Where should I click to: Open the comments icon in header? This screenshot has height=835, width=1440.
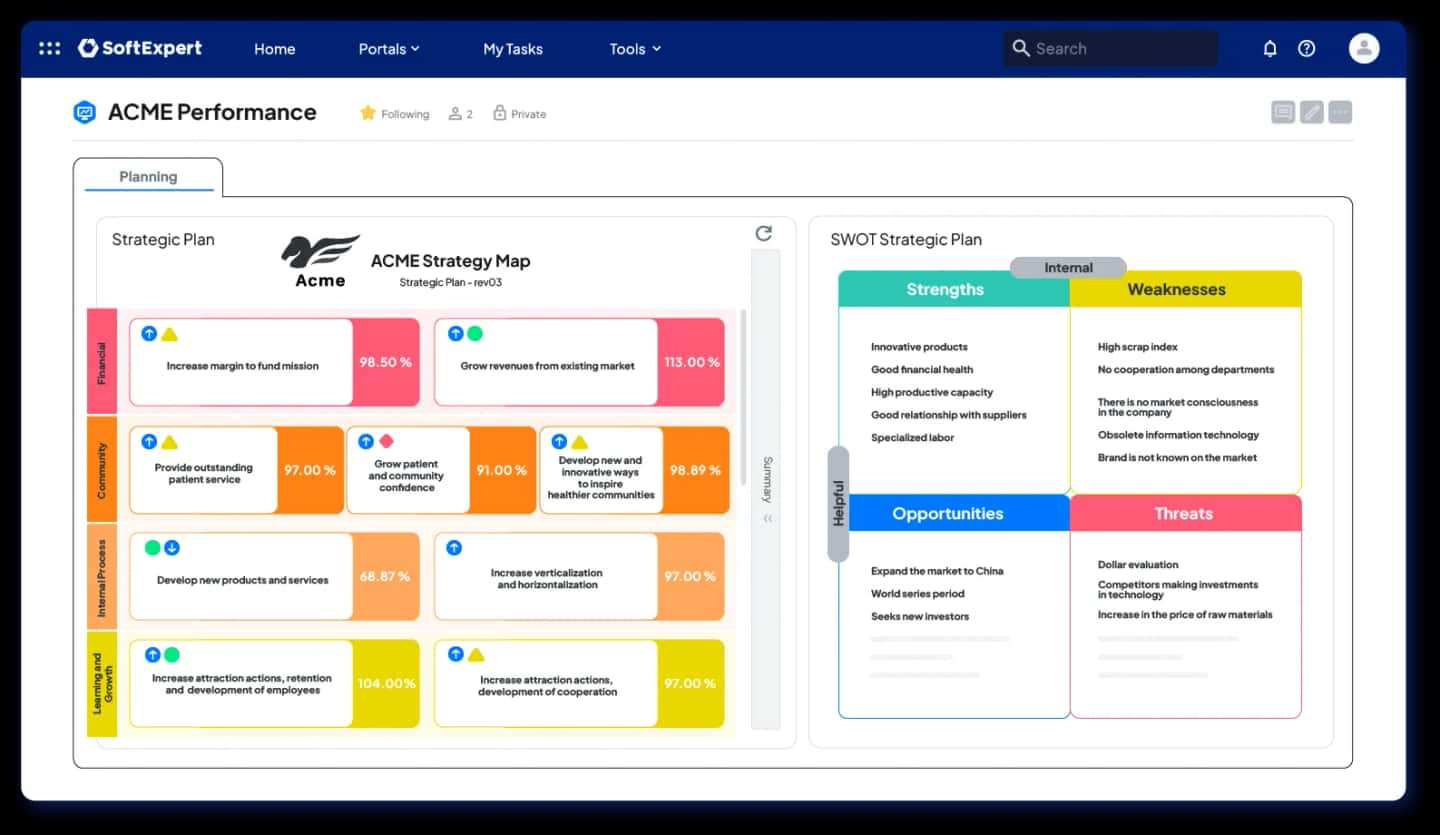[1283, 112]
